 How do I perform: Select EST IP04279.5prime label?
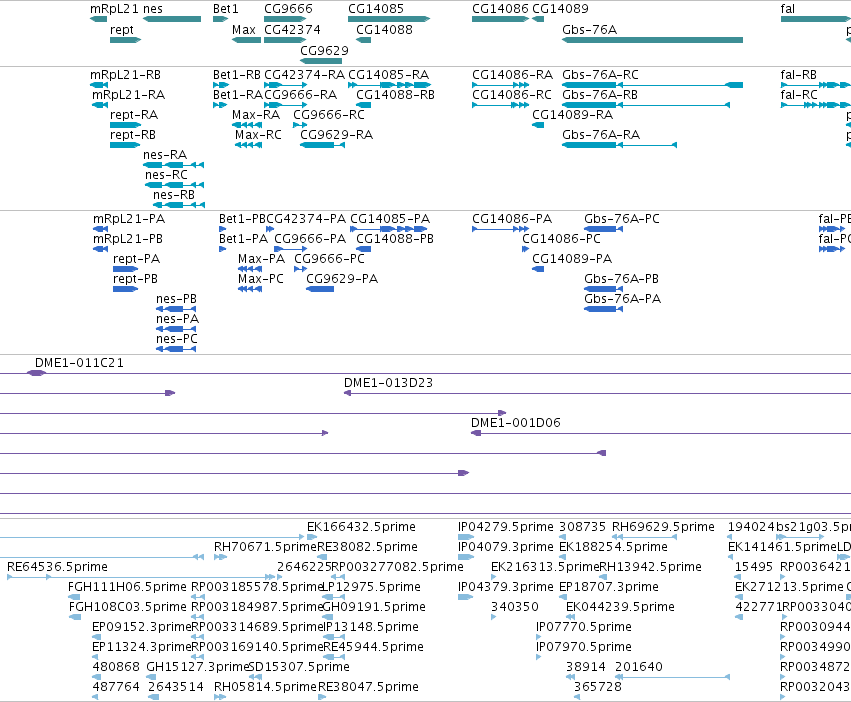click(506, 527)
